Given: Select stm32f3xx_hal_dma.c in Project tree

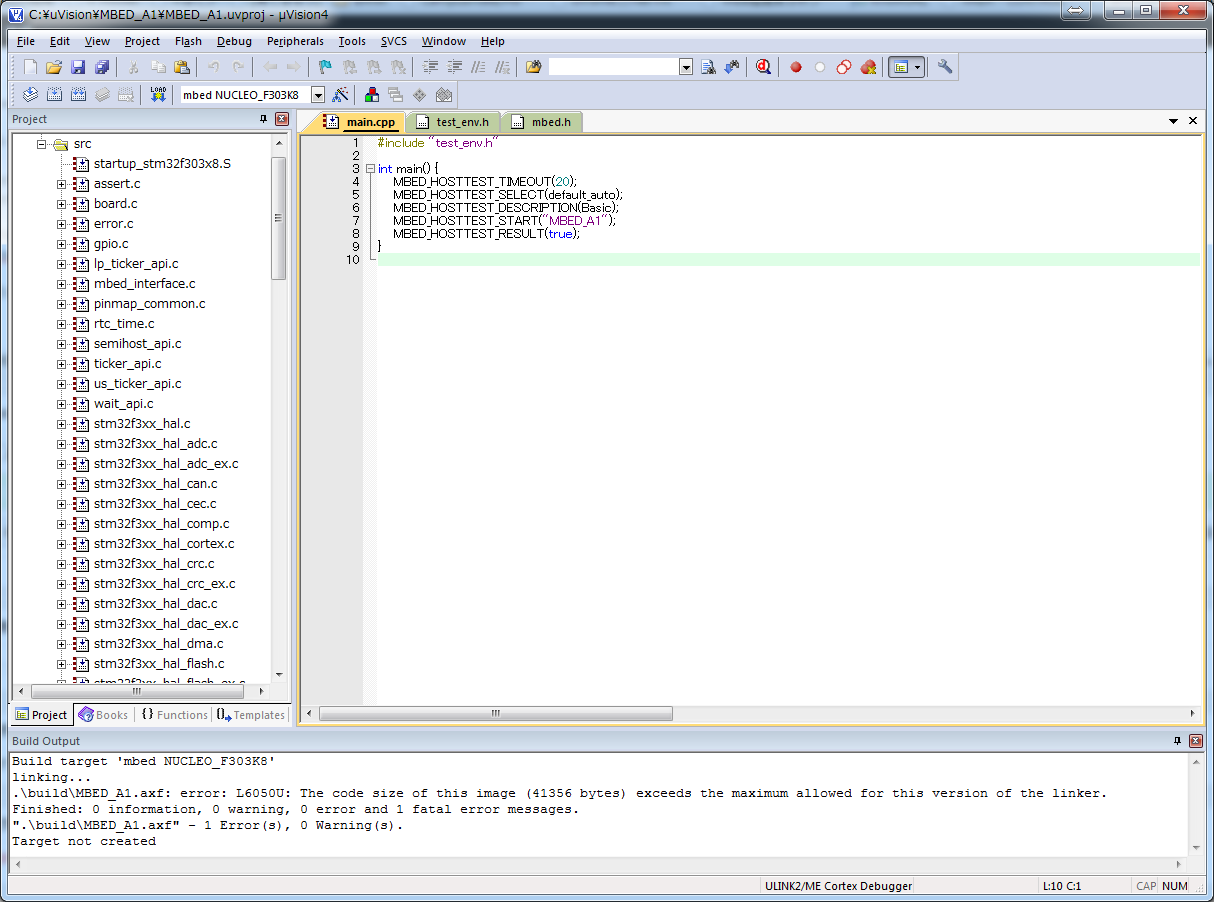Looking at the screenshot, I should 158,644.
